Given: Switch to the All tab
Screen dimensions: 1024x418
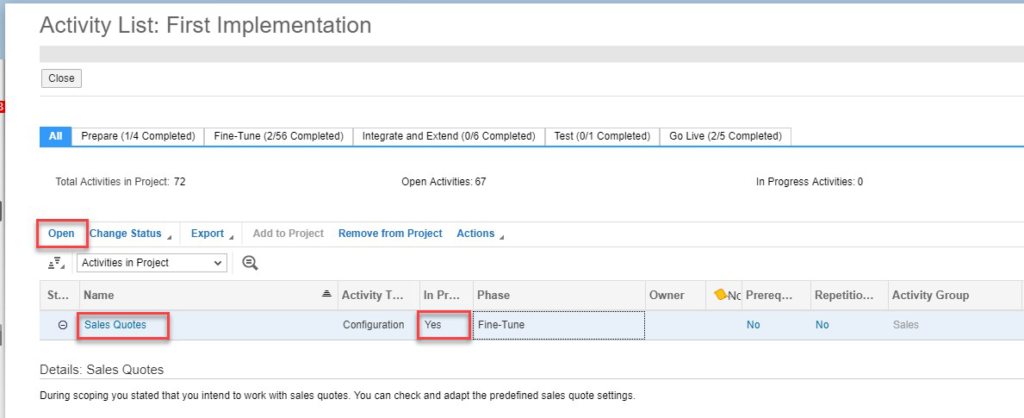Looking at the screenshot, I should (56, 136).
